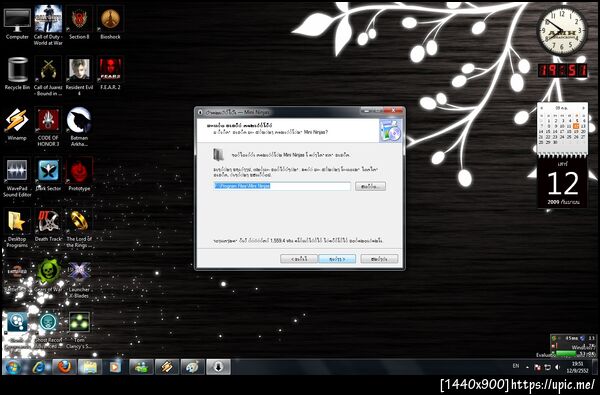This screenshot has height=395, width=600.
Task: Select the Ghost Recon Advanced shortcut
Action: [x=48, y=329]
